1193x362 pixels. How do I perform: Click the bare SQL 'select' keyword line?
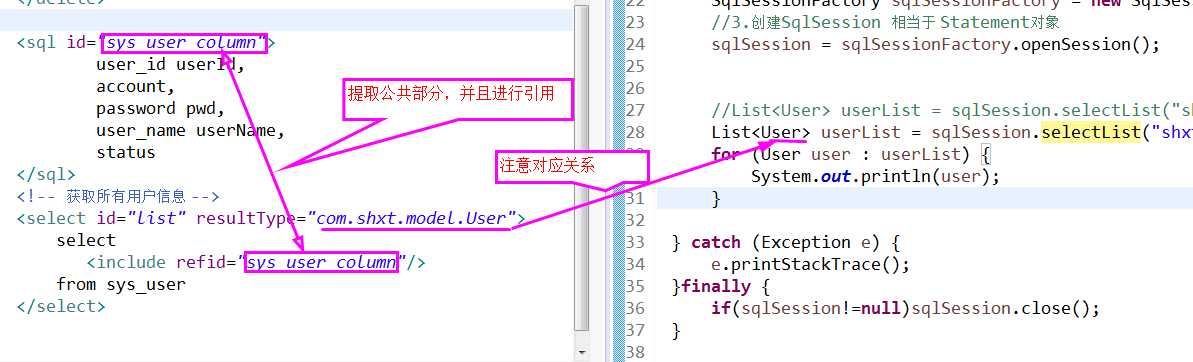click(86, 240)
